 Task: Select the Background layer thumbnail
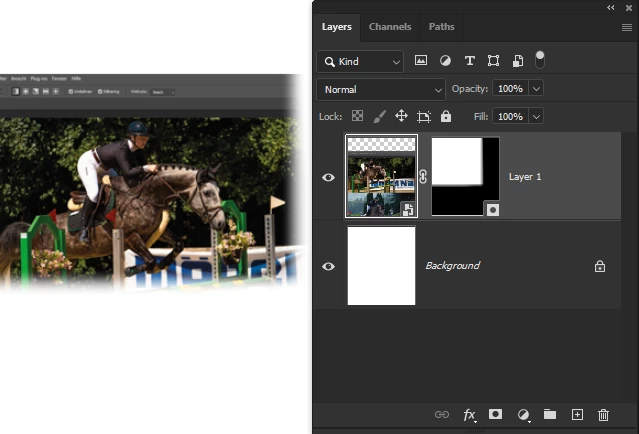(381, 266)
